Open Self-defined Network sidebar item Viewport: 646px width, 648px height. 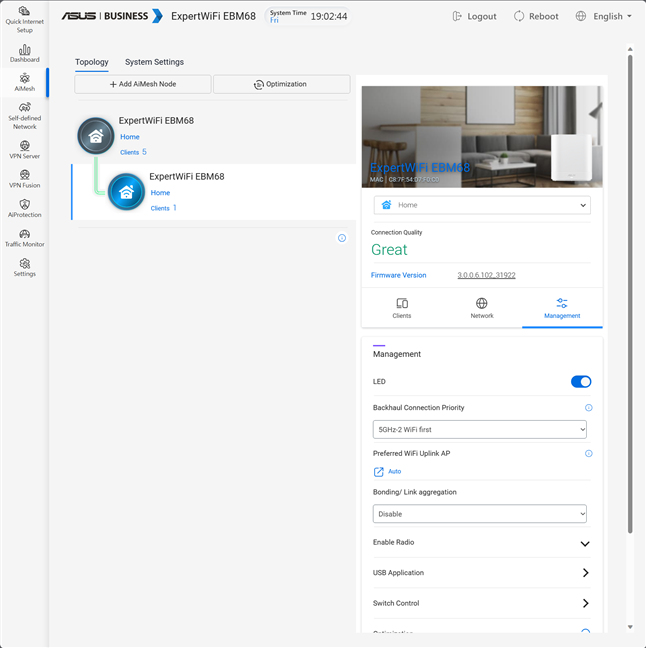tap(24, 116)
